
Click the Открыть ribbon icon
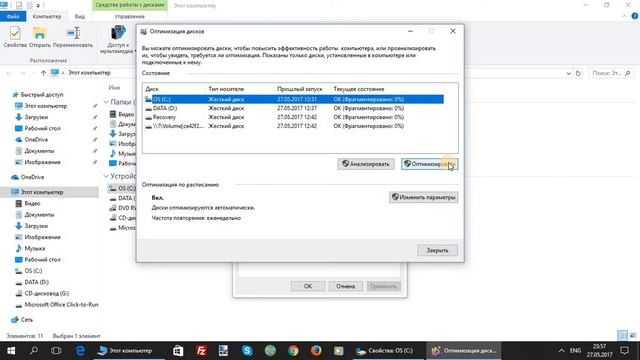point(40,37)
